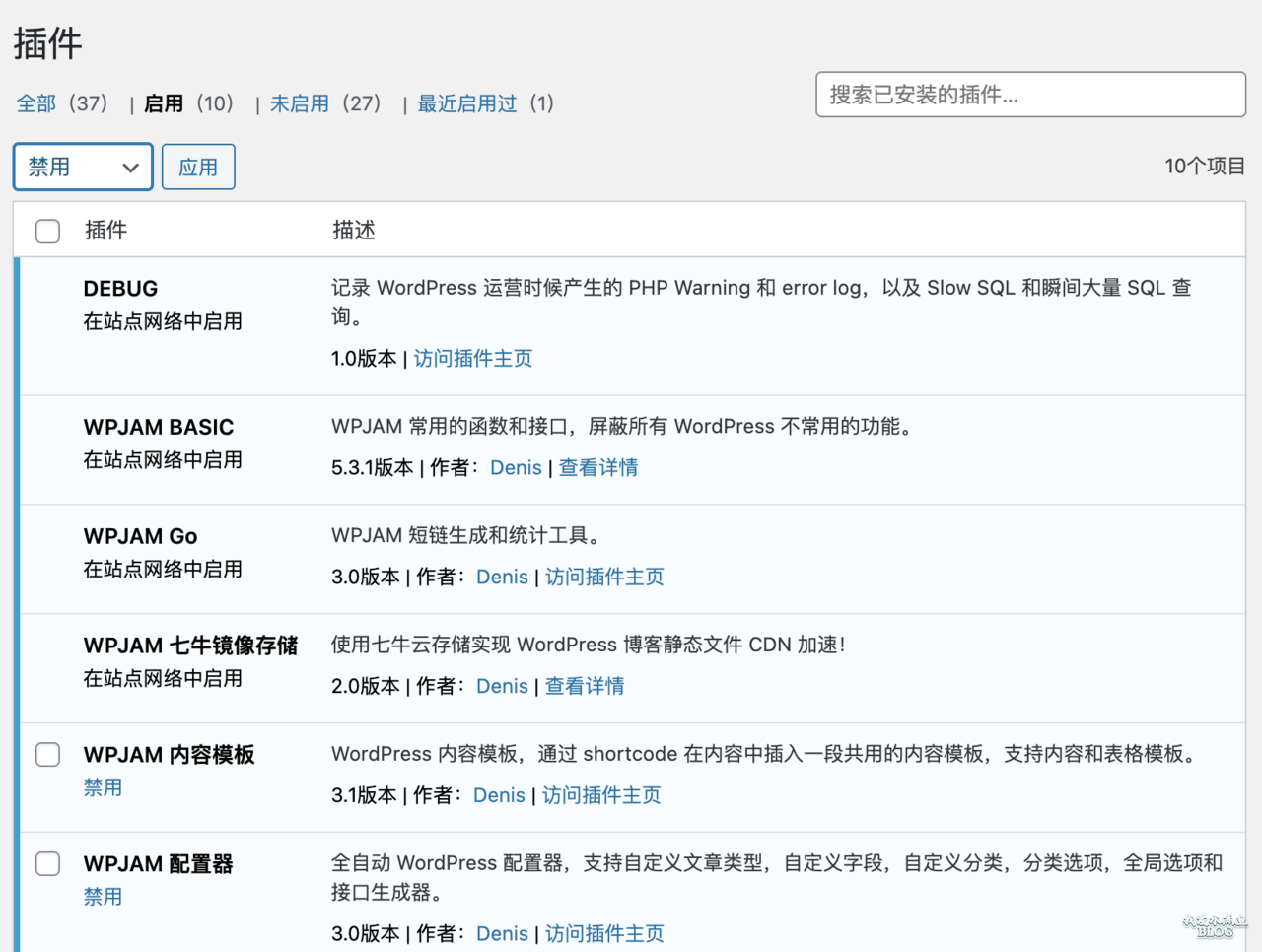The image size is (1262, 952).
Task: Click the 插件 column header
Action: [x=105, y=231]
